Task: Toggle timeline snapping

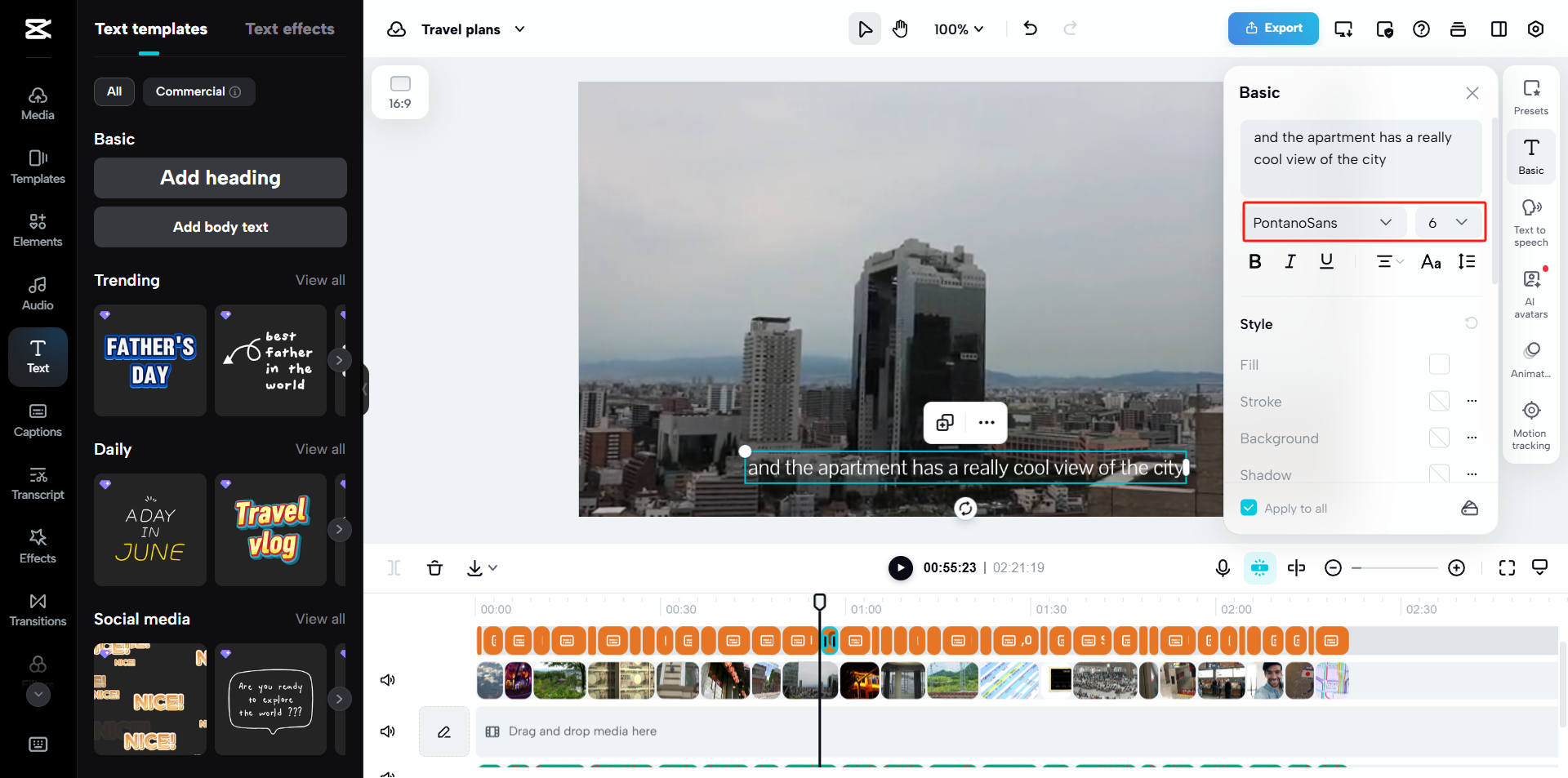Action: point(1260,568)
